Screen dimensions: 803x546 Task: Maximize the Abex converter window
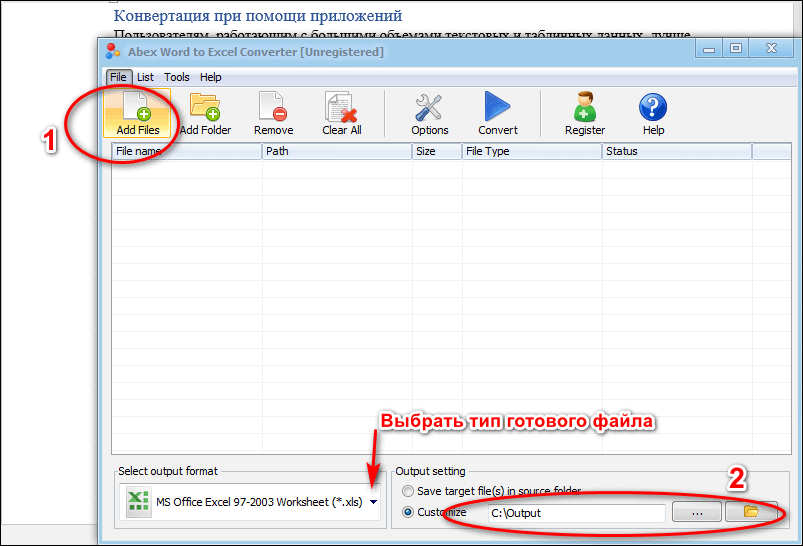(736, 49)
